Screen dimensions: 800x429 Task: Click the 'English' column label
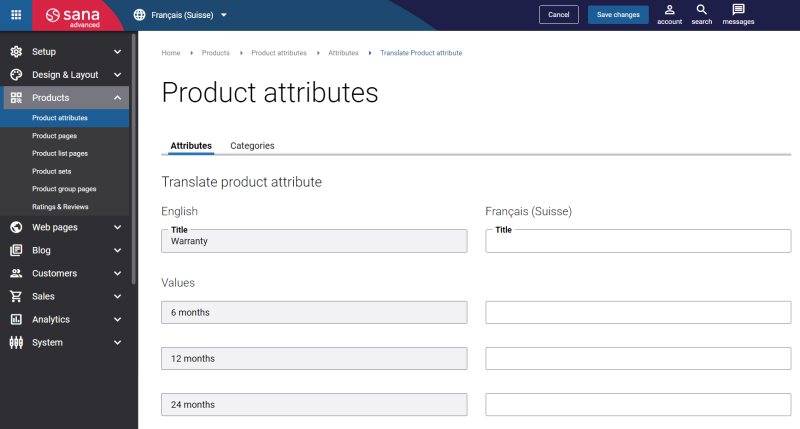coord(180,211)
